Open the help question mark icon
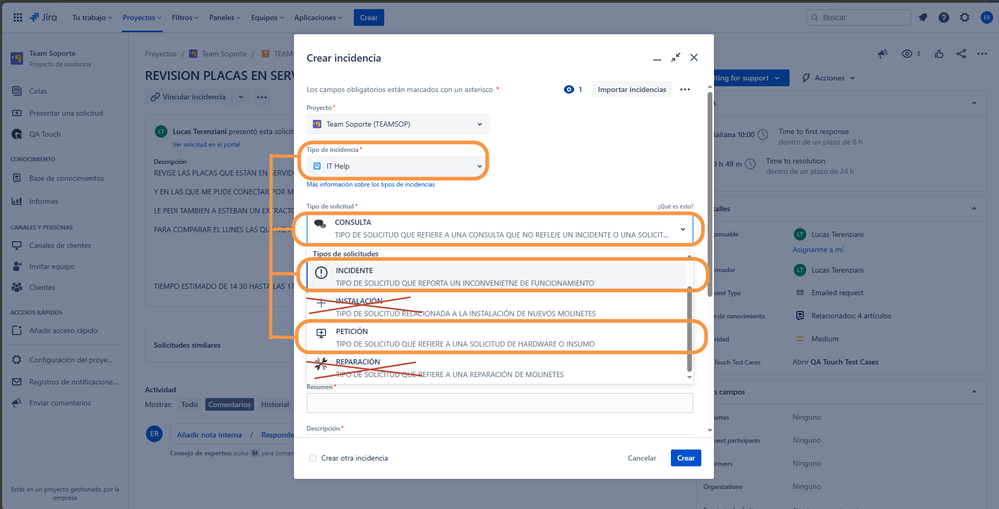 pyautogui.click(x=944, y=18)
